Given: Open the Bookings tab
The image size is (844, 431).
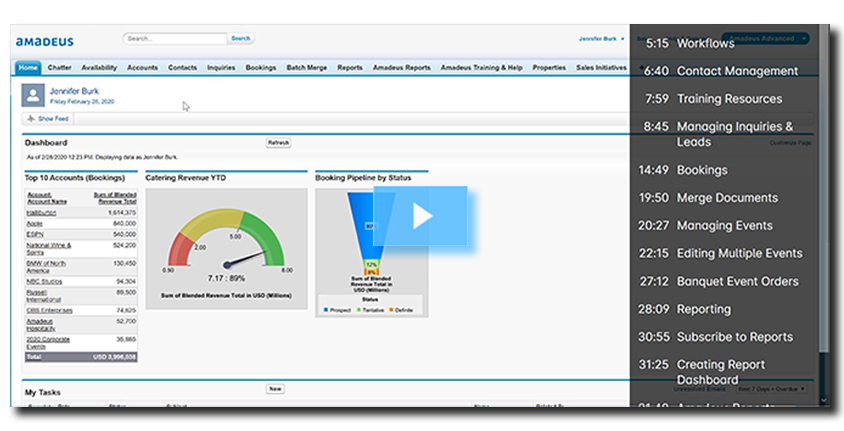Looking at the screenshot, I should [x=261, y=68].
